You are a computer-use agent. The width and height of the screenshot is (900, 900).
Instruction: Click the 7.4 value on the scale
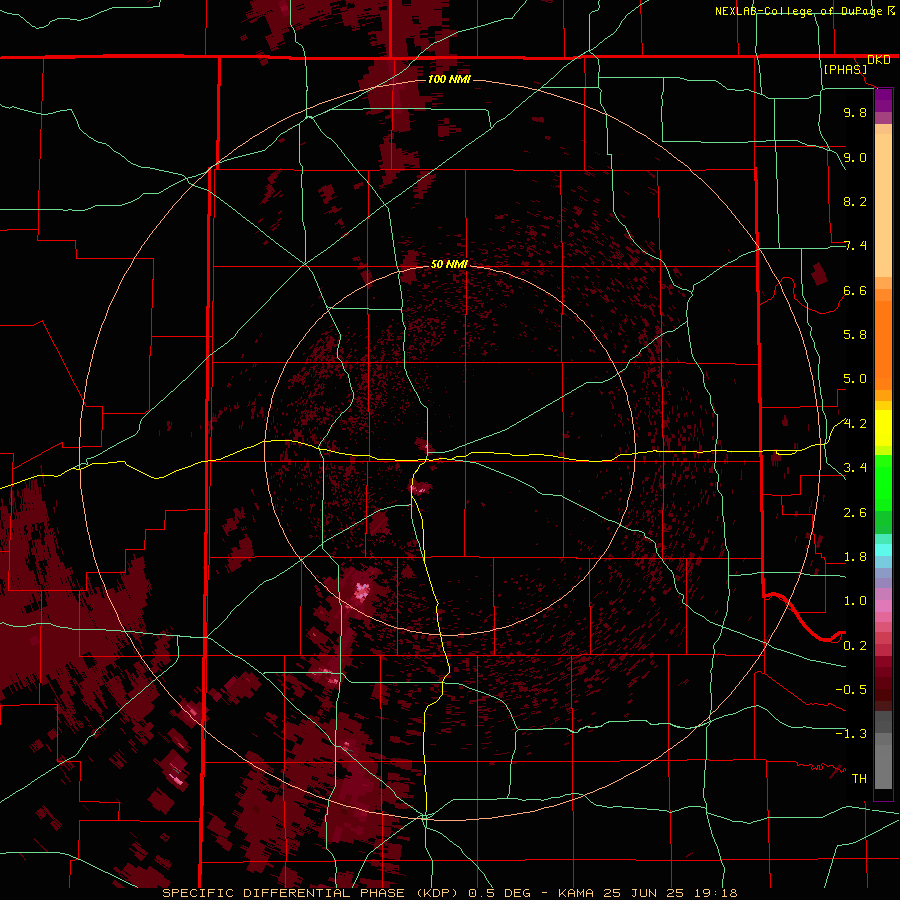pyautogui.click(x=855, y=246)
